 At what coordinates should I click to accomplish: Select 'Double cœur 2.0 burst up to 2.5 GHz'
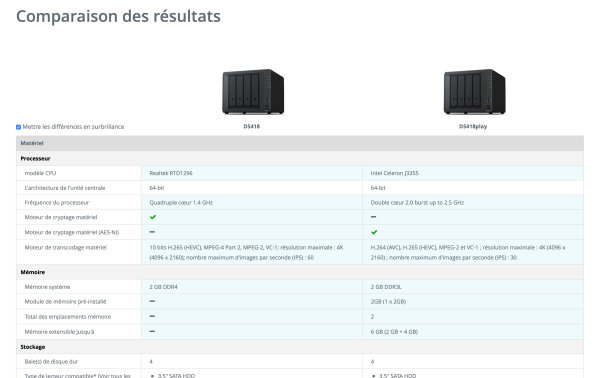pos(417,203)
